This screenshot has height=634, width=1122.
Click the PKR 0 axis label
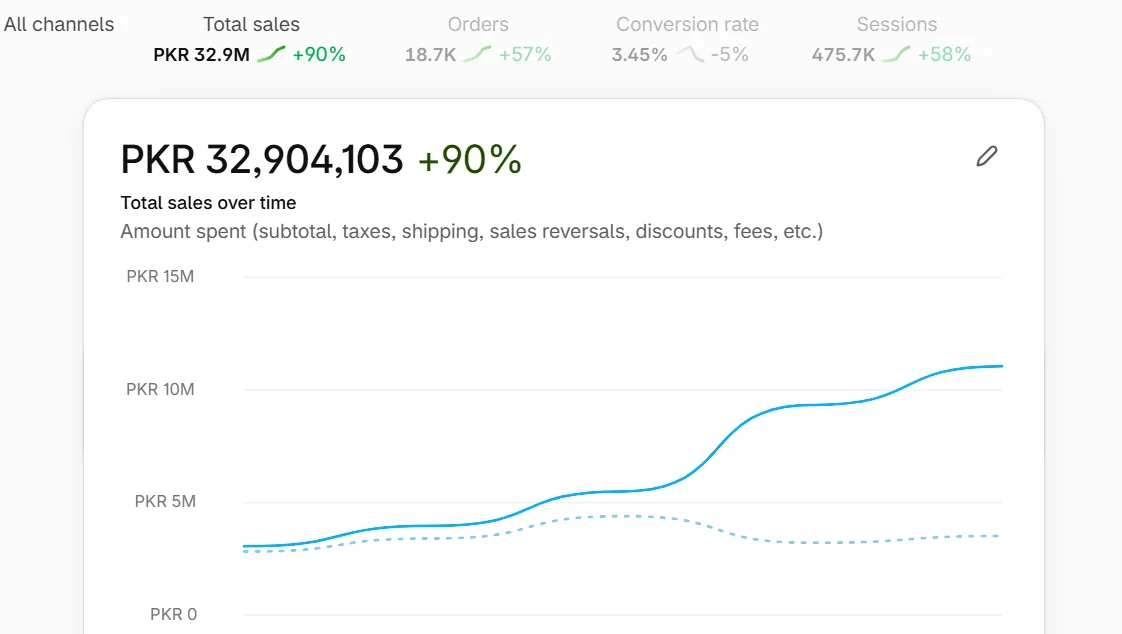point(173,614)
